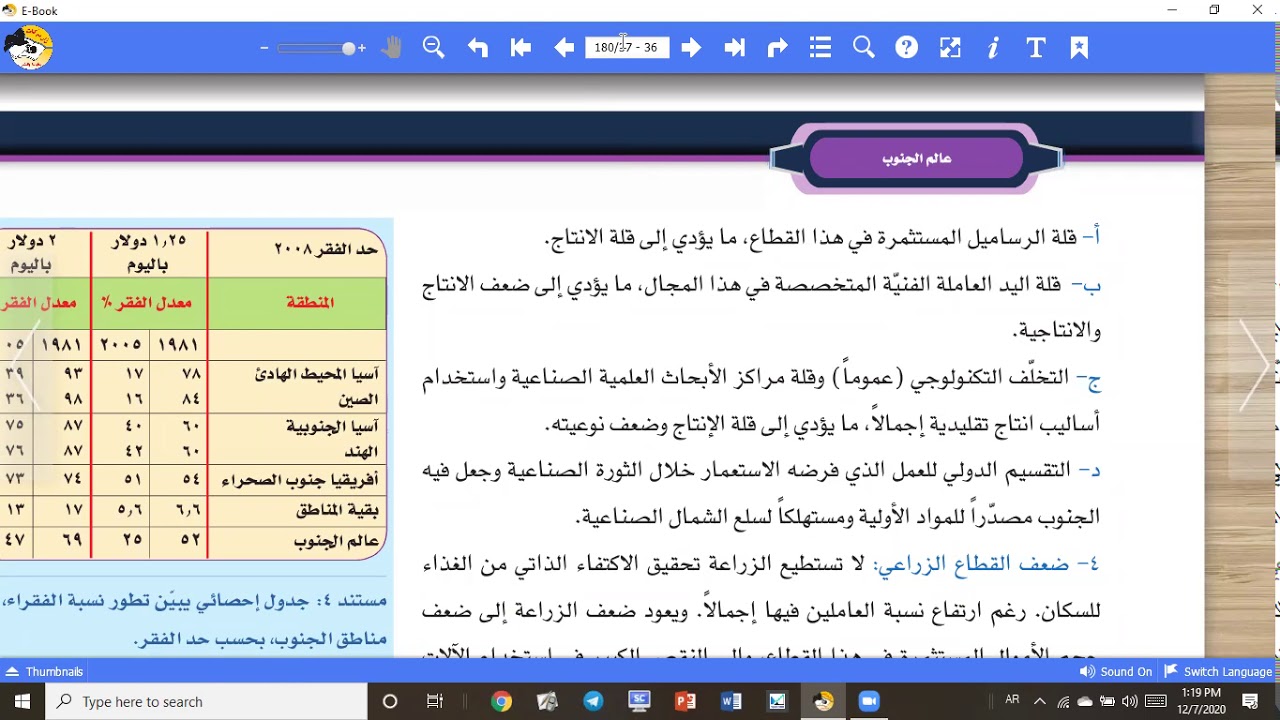This screenshot has width=1280, height=720.
Task: Jump to the first page
Action: point(520,47)
